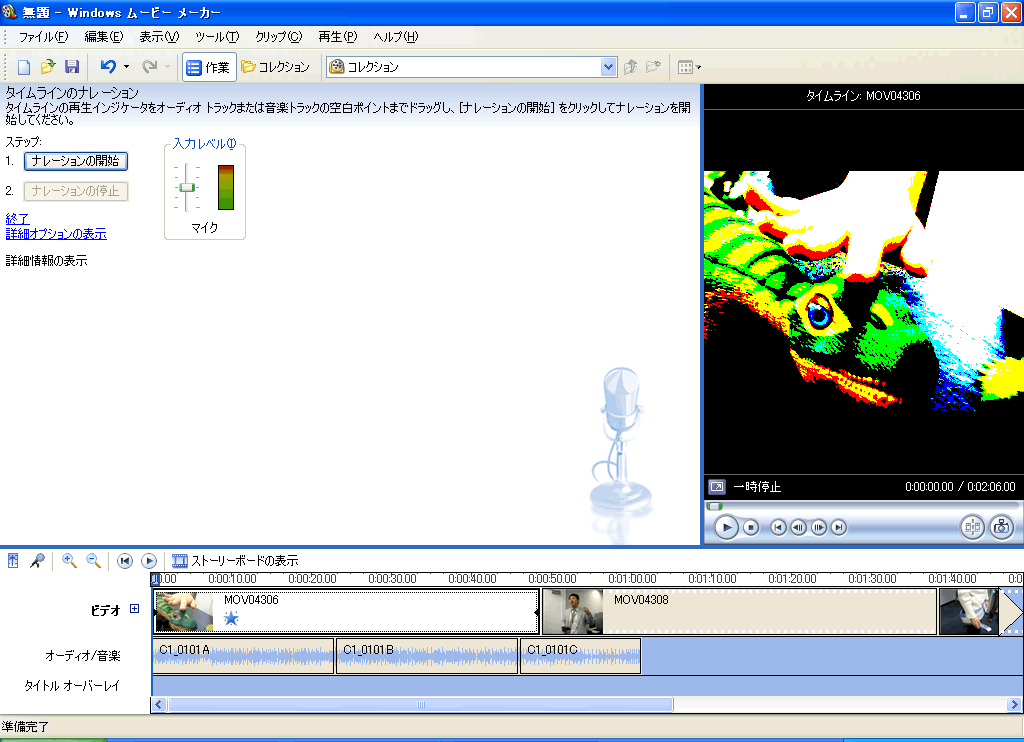Toggle the コレクション collections pane button
The image size is (1024, 742).
tap(275, 67)
